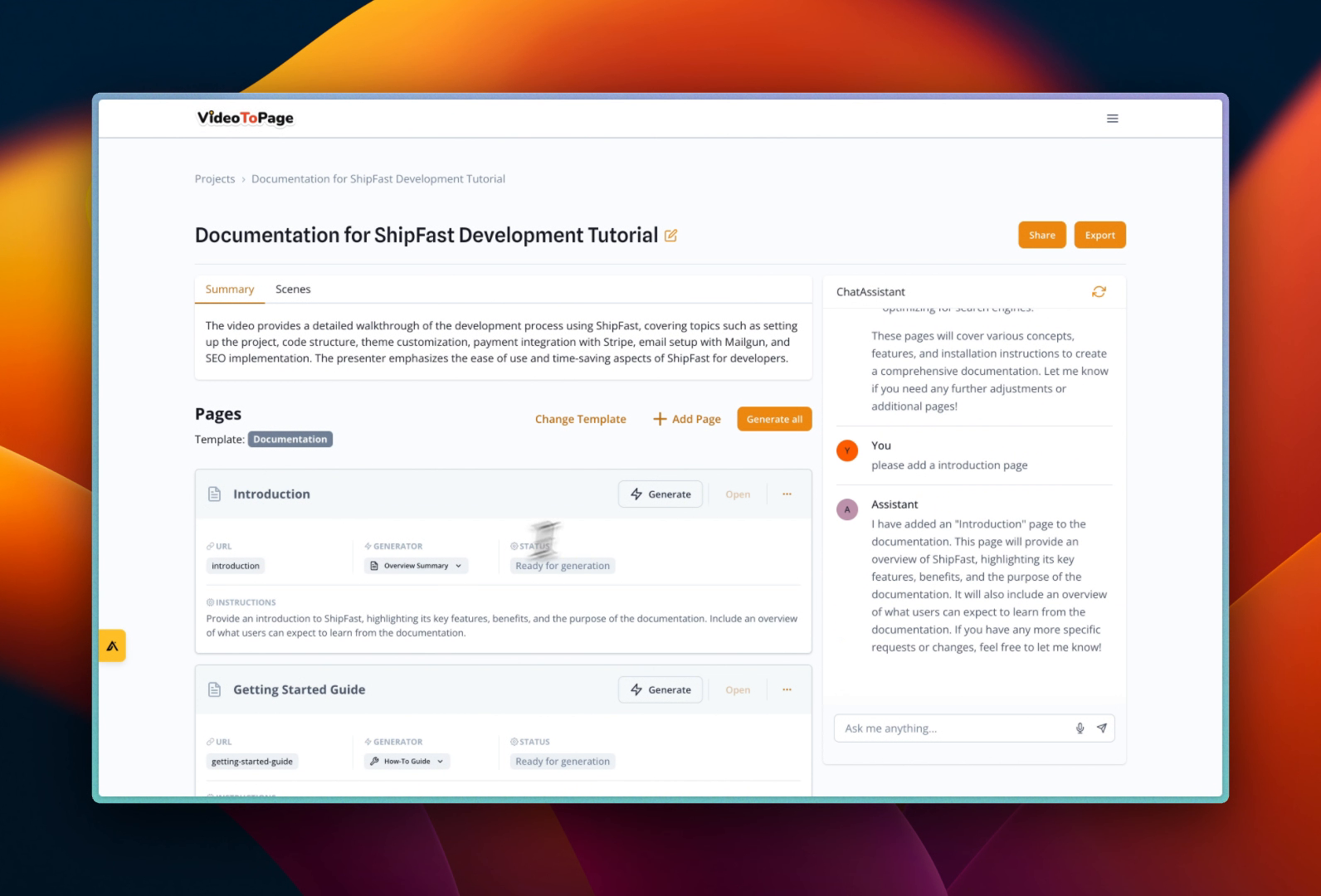Click the ChatAssistant panel heading
The image size is (1321, 896).
(x=870, y=292)
